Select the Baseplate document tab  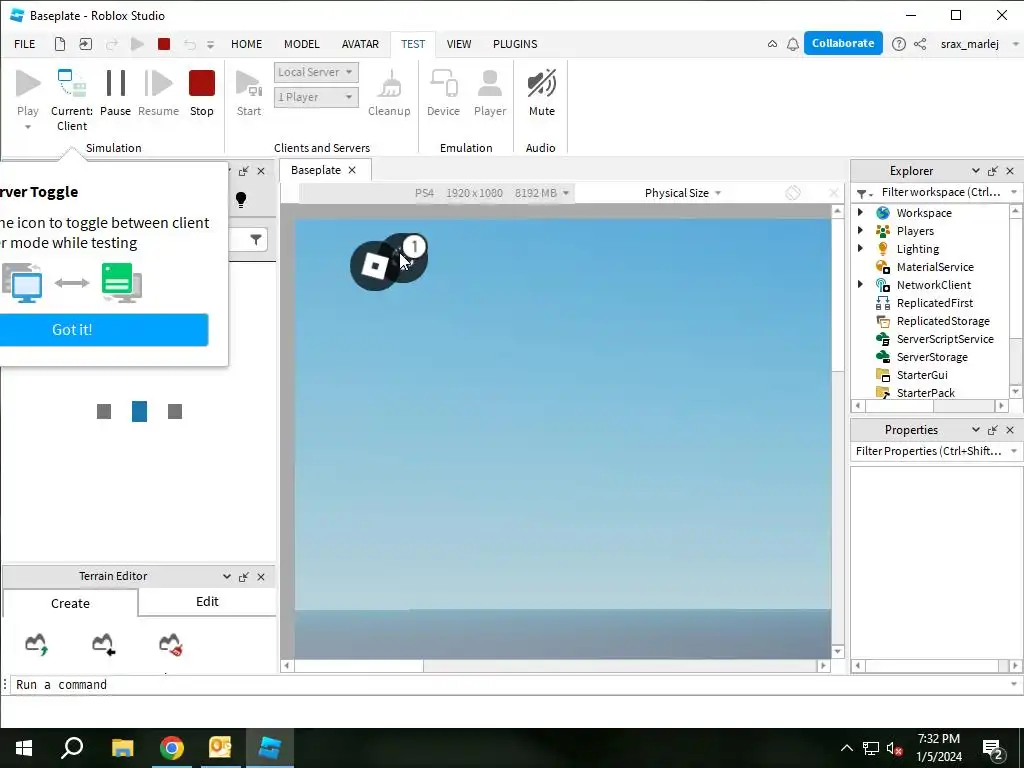[x=316, y=170]
